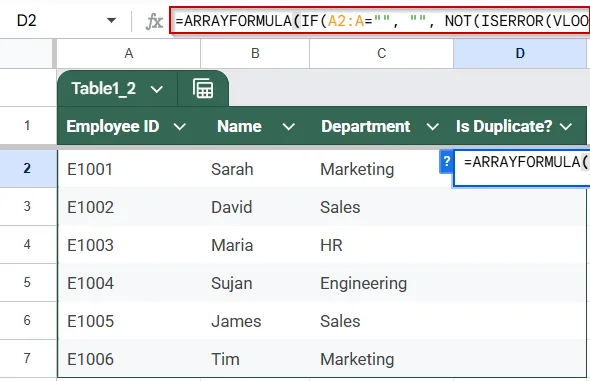Select column A header
Image resolution: width=590 pixels, height=381 pixels.
tap(129, 53)
